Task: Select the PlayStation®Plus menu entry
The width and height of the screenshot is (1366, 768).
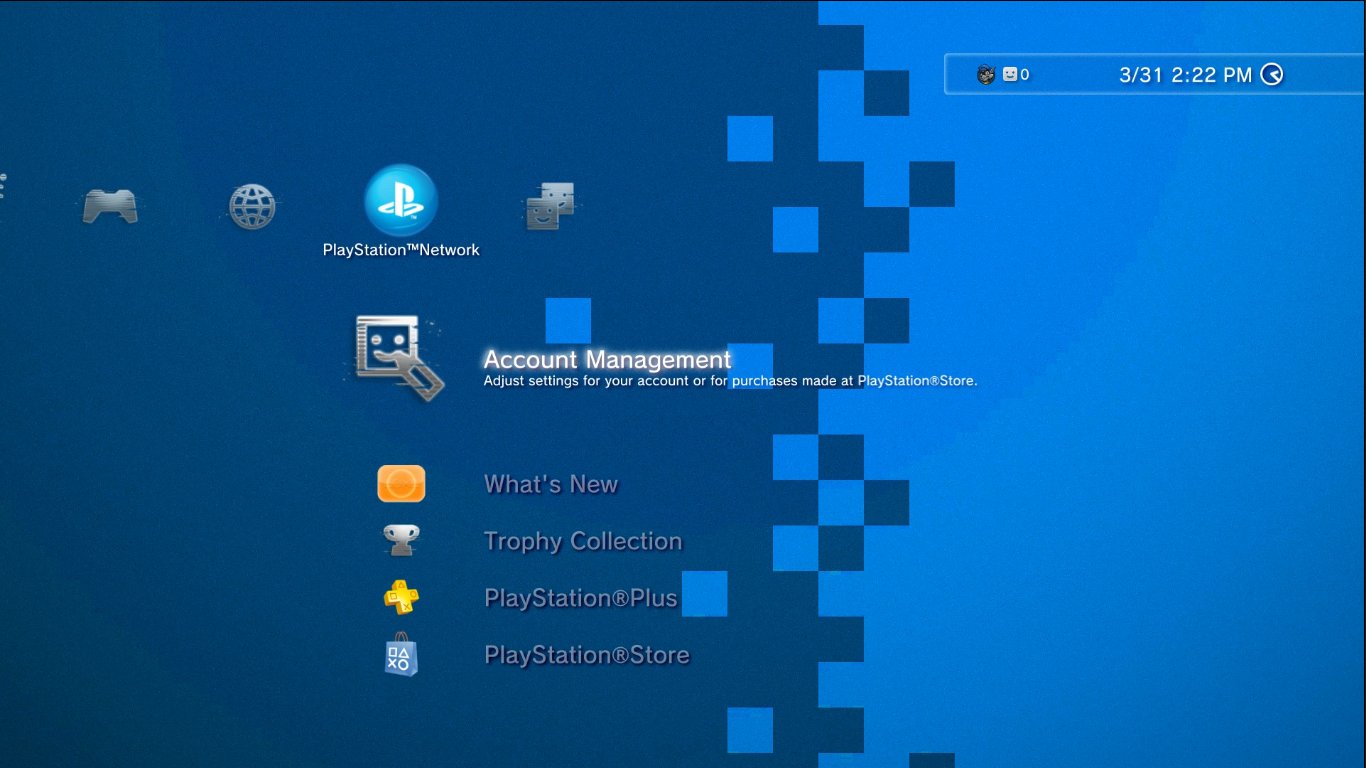Action: tap(581, 598)
